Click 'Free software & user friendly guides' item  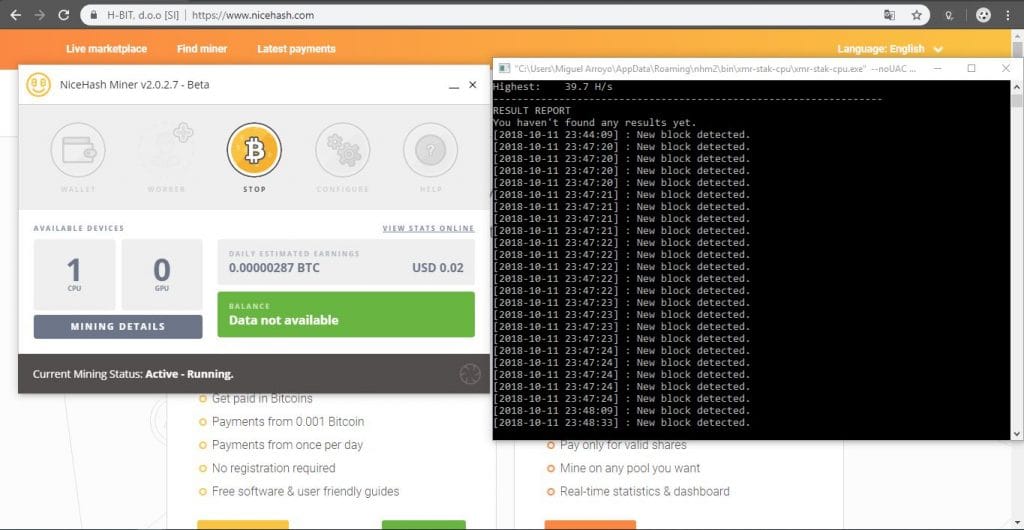pyautogui.click(x=305, y=491)
